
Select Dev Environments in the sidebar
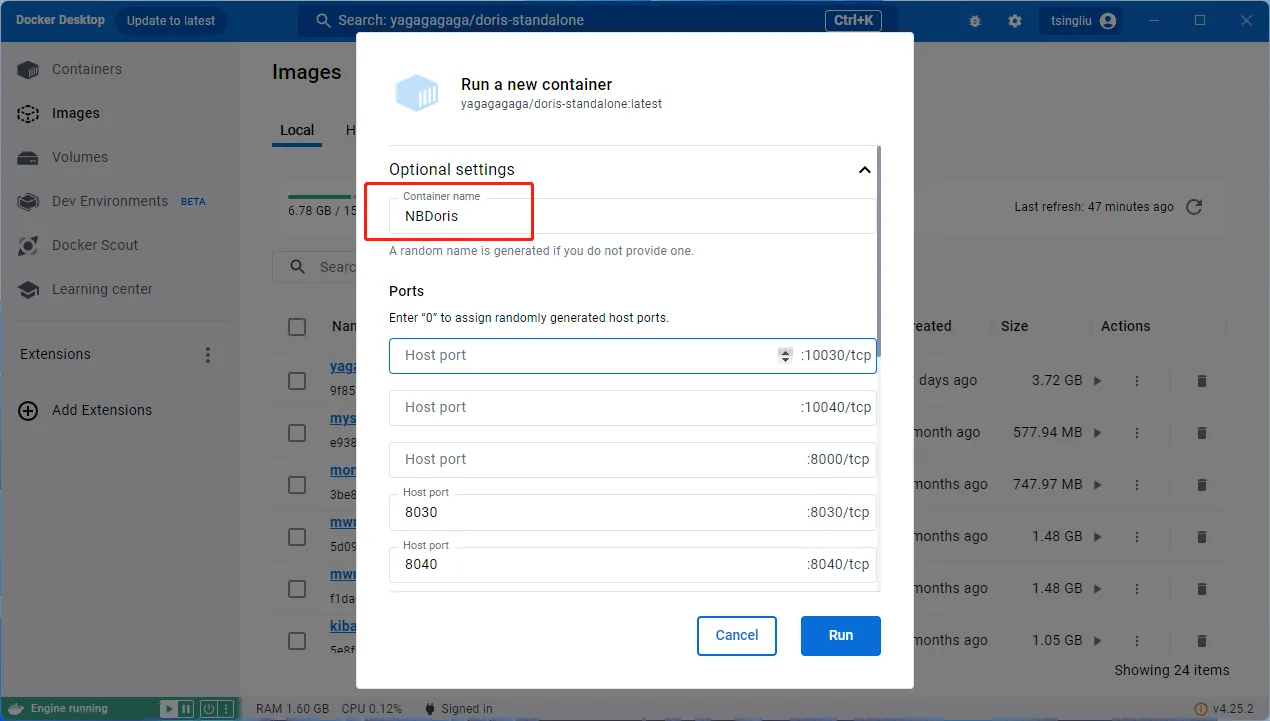[x=110, y=202]
